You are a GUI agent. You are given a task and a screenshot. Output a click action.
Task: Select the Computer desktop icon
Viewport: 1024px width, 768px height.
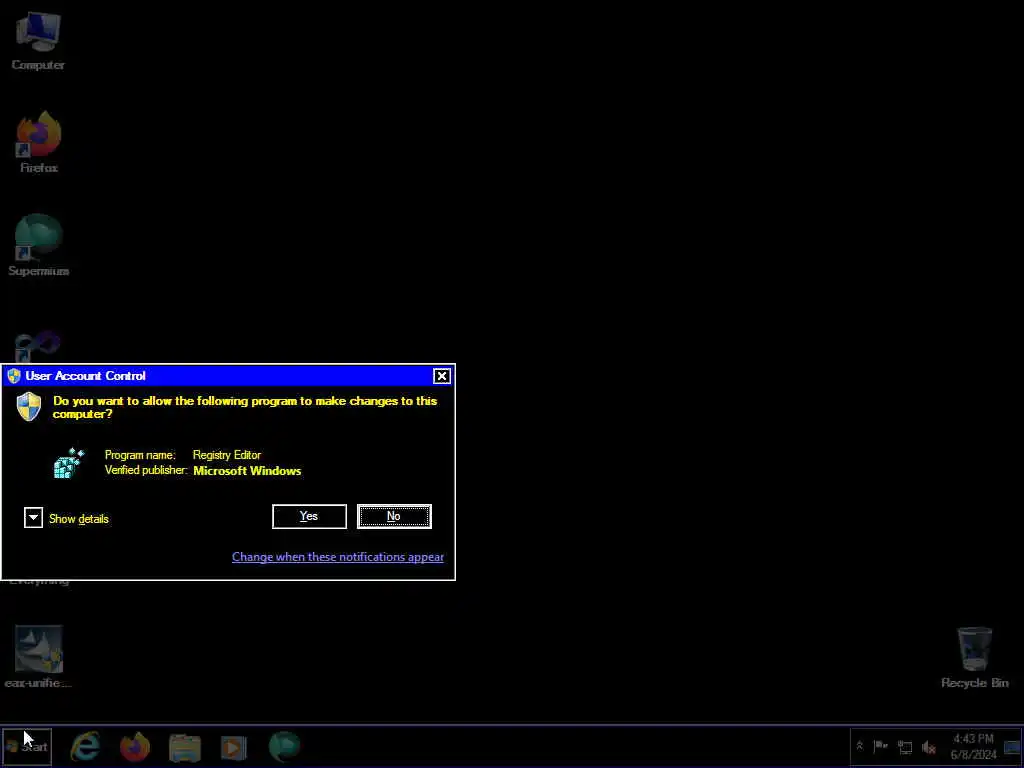38,41
